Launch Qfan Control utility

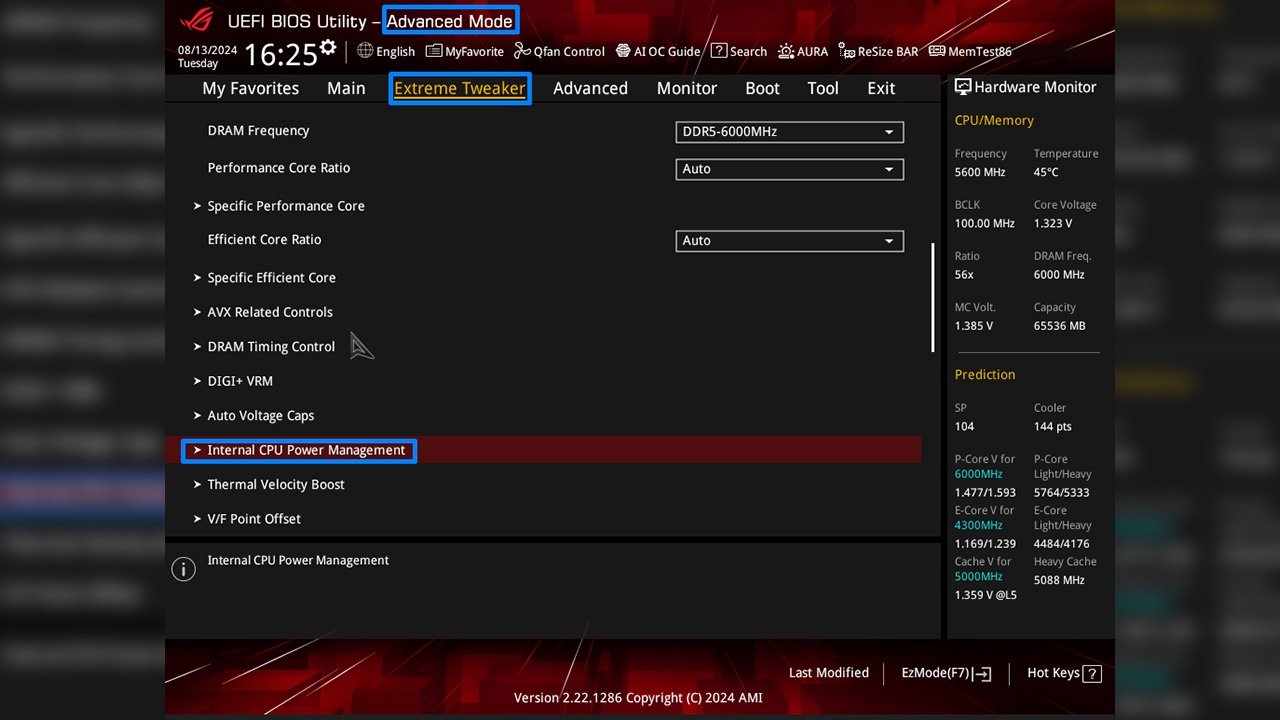click(x=560, y=51)
